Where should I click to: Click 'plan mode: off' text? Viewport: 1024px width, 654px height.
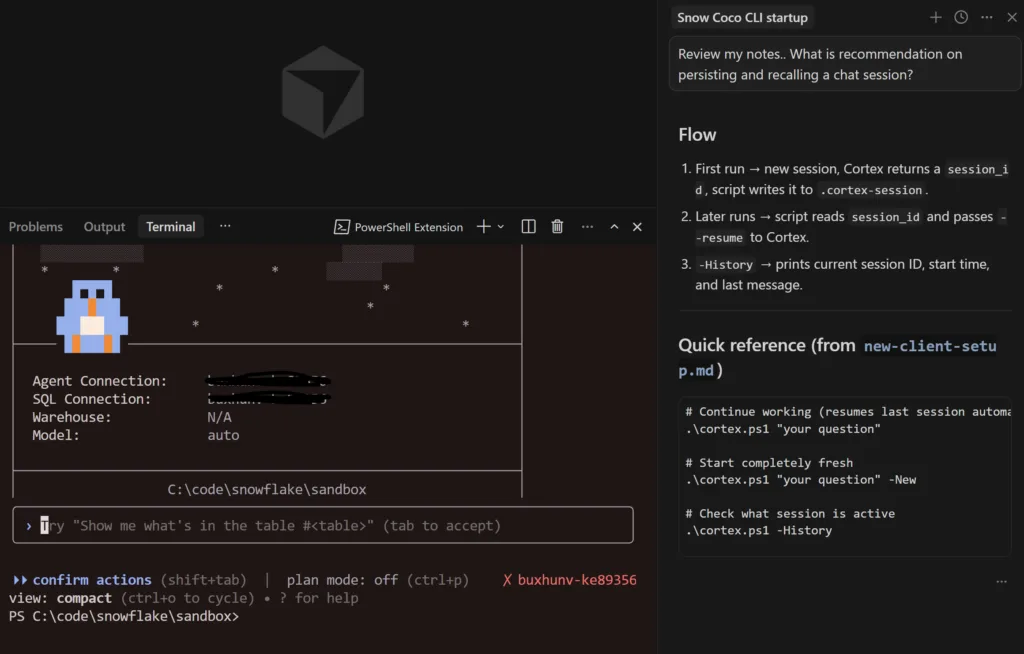click(x=342, y=580)
